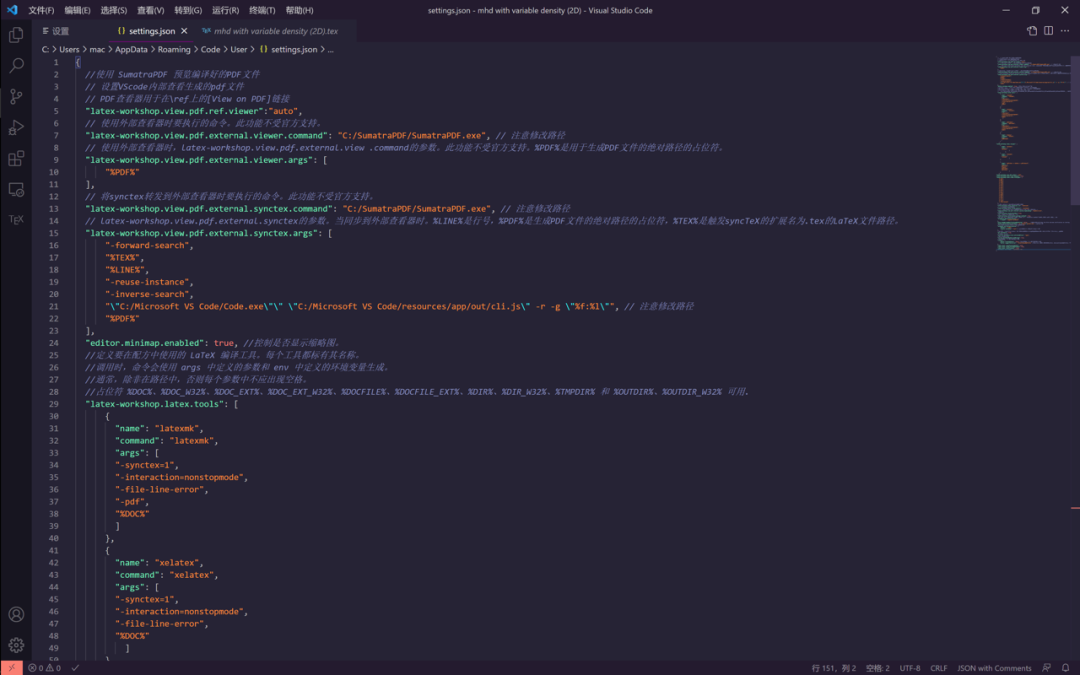
Task: Click "-forward-search" string
Action: (x=147, y=245)
